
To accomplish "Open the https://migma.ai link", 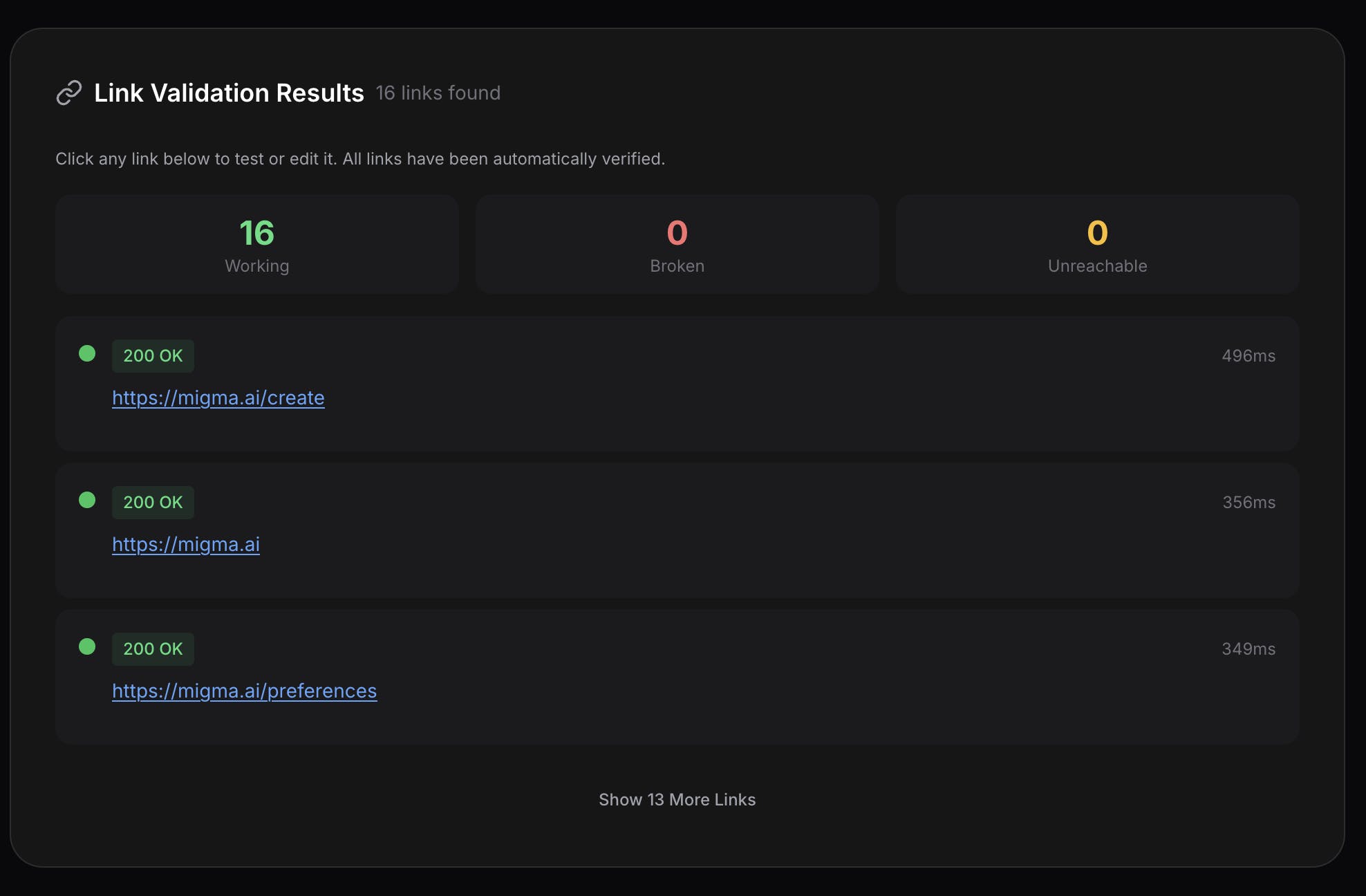I will (186, 545).
